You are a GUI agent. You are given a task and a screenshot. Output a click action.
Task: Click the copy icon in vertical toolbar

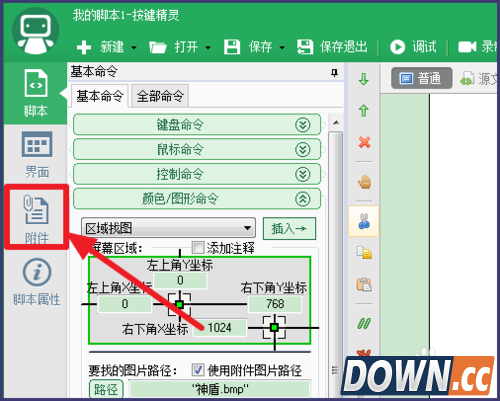[x=364, y=252]
